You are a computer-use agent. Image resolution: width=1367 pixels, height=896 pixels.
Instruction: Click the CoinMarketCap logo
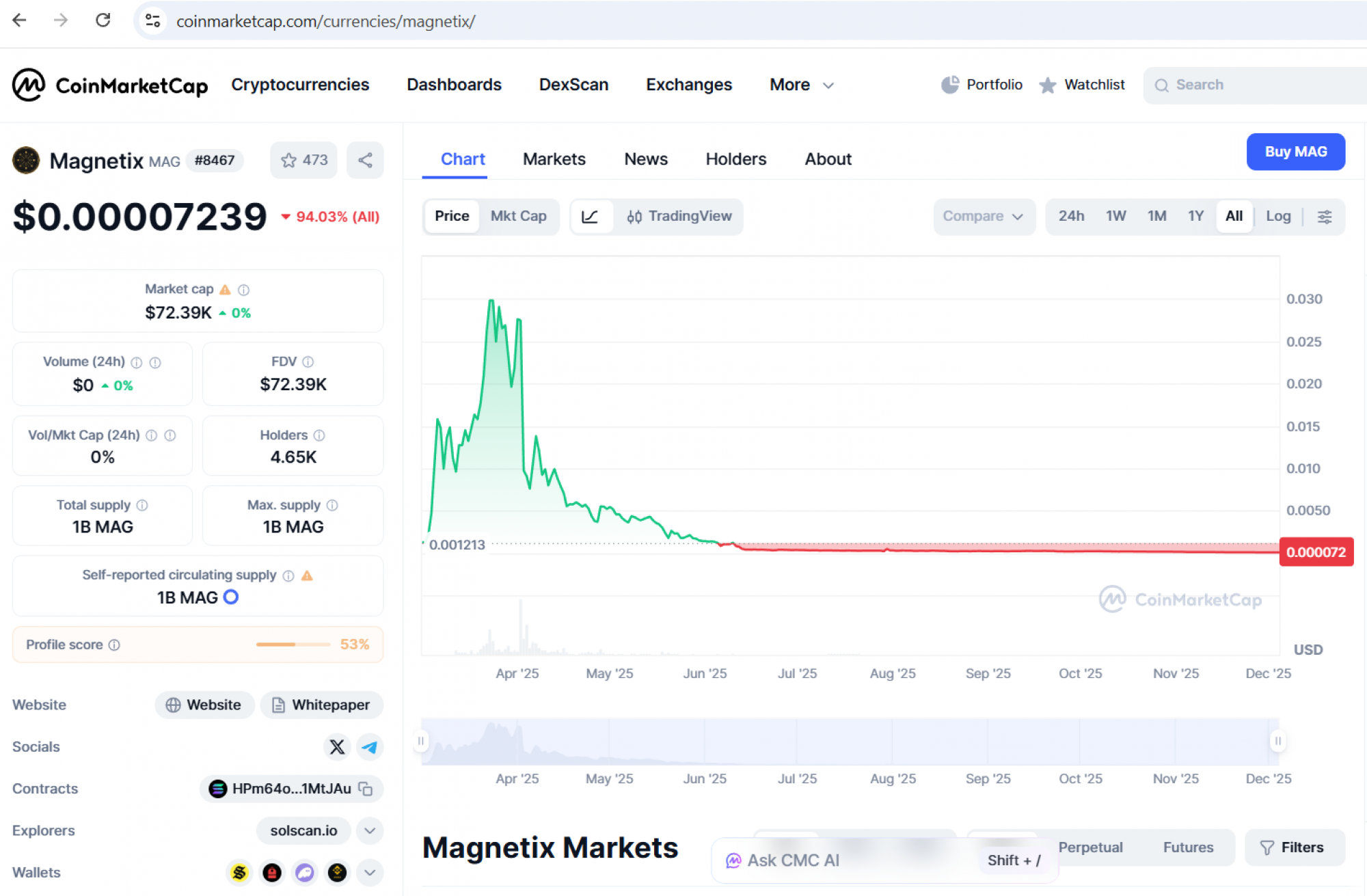click(x=109, y=85)
